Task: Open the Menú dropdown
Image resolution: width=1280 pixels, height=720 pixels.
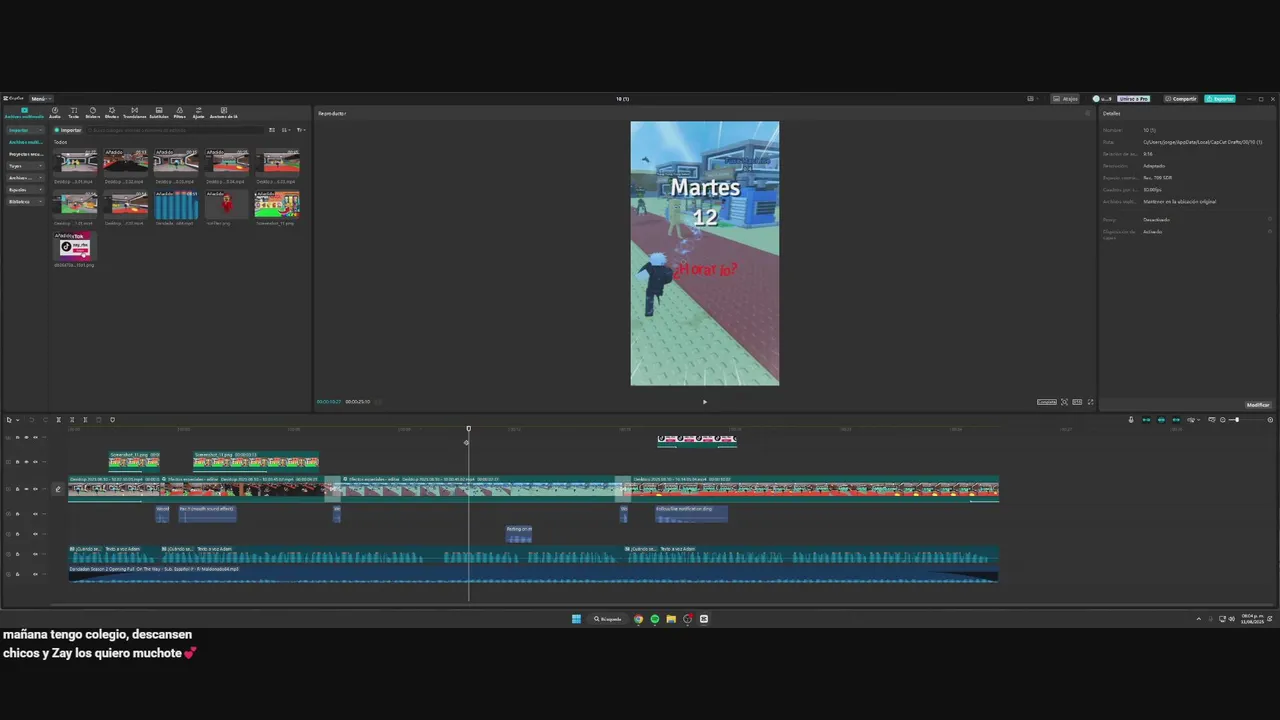Action: point(40,99)
